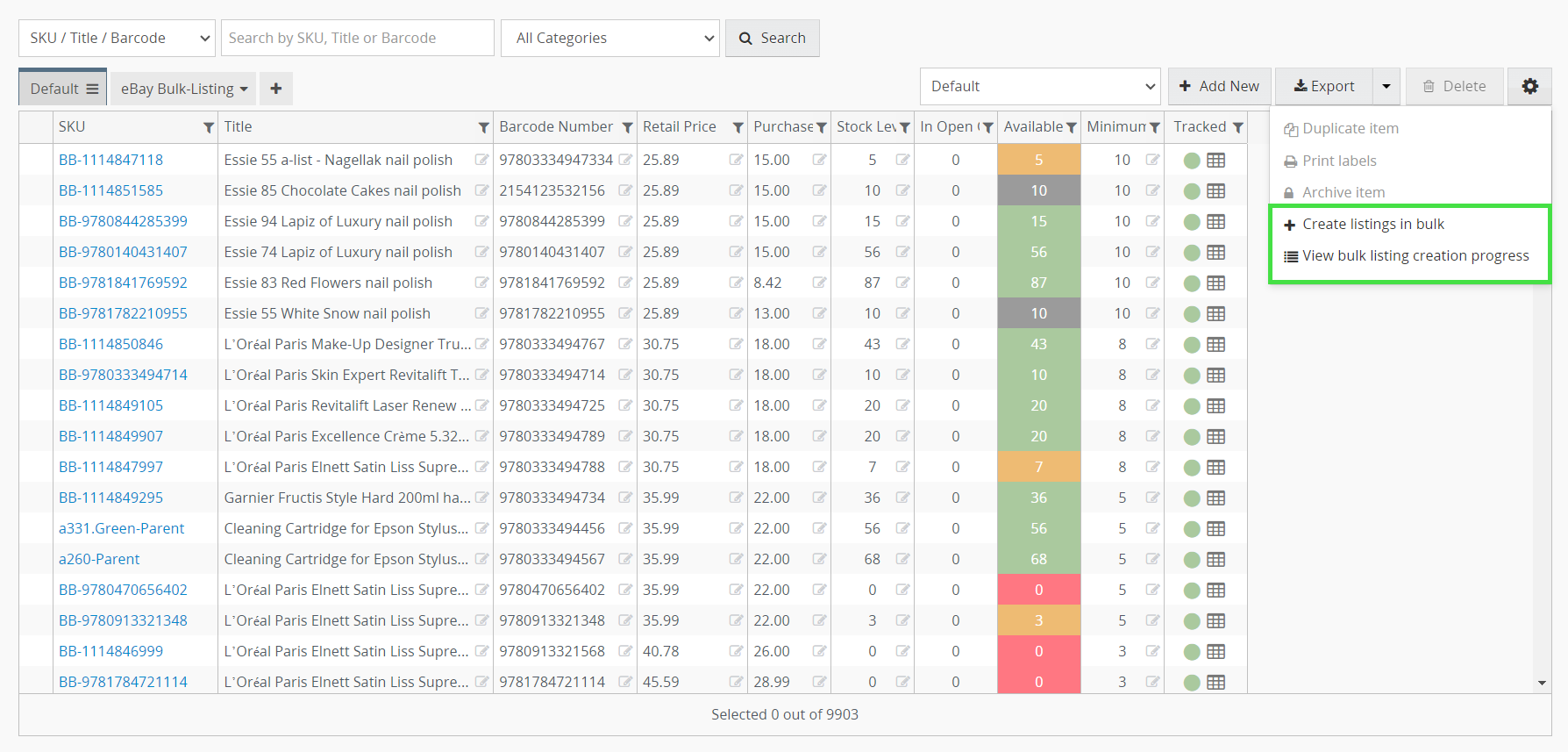
Task: Toggle tracked green dot for BB-1114846999
Action: 1192,651
